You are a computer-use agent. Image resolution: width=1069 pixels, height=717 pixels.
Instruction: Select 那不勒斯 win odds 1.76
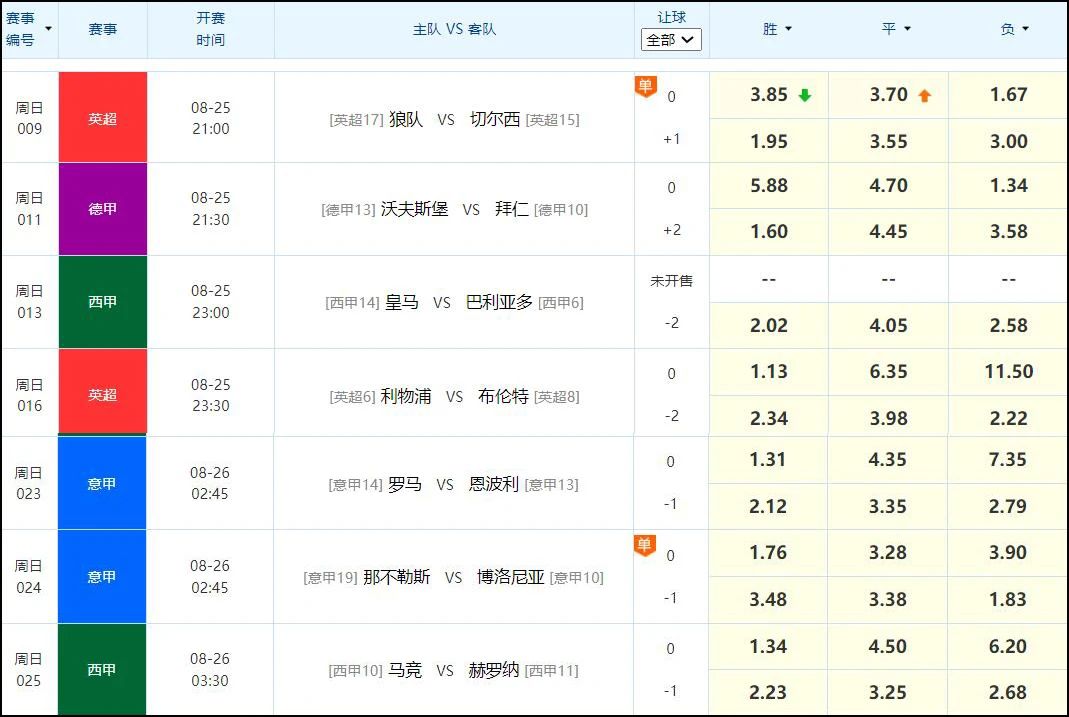pos(768,553)
